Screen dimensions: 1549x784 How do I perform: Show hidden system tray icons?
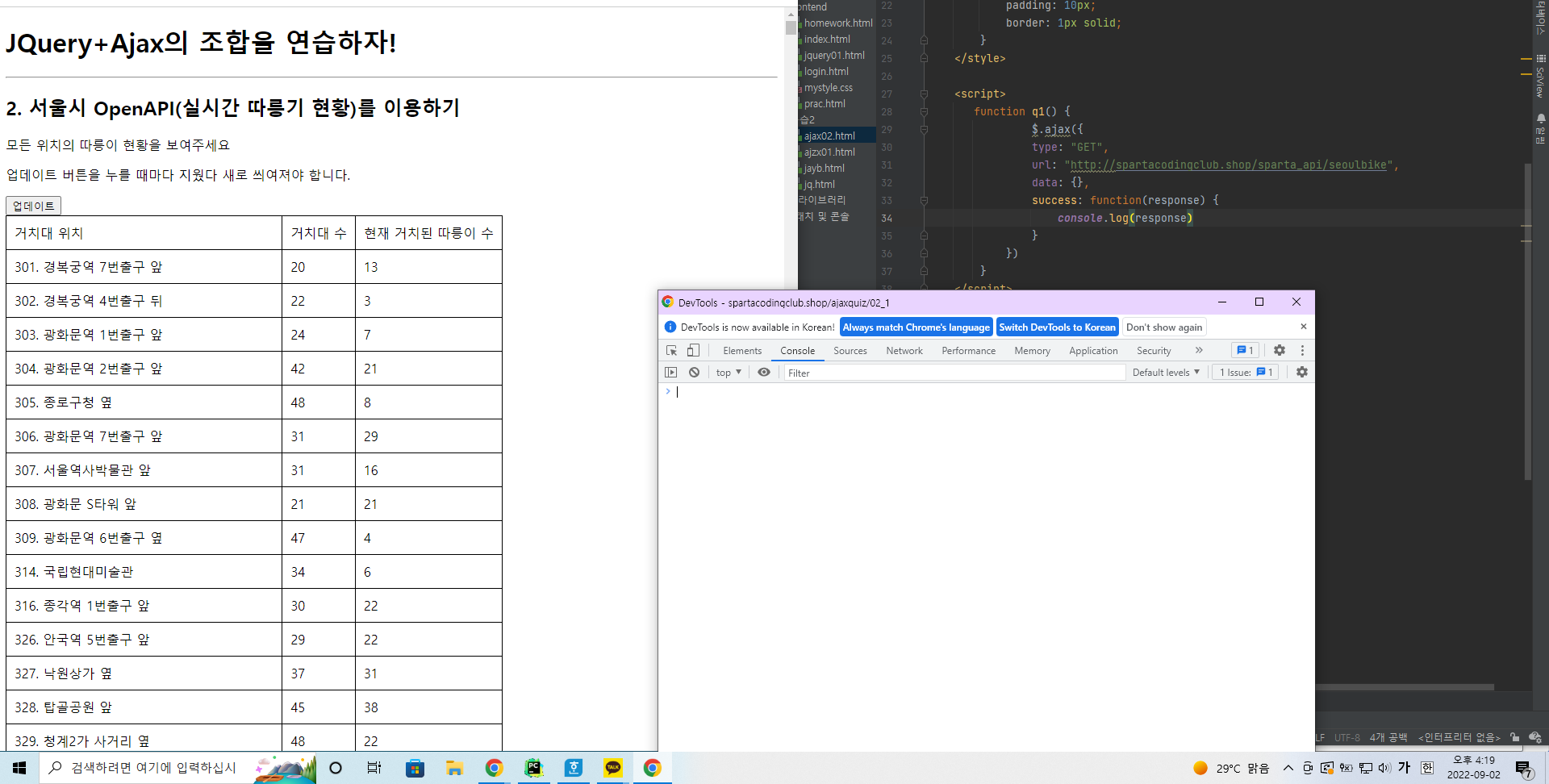click(x=1288, y=768)
